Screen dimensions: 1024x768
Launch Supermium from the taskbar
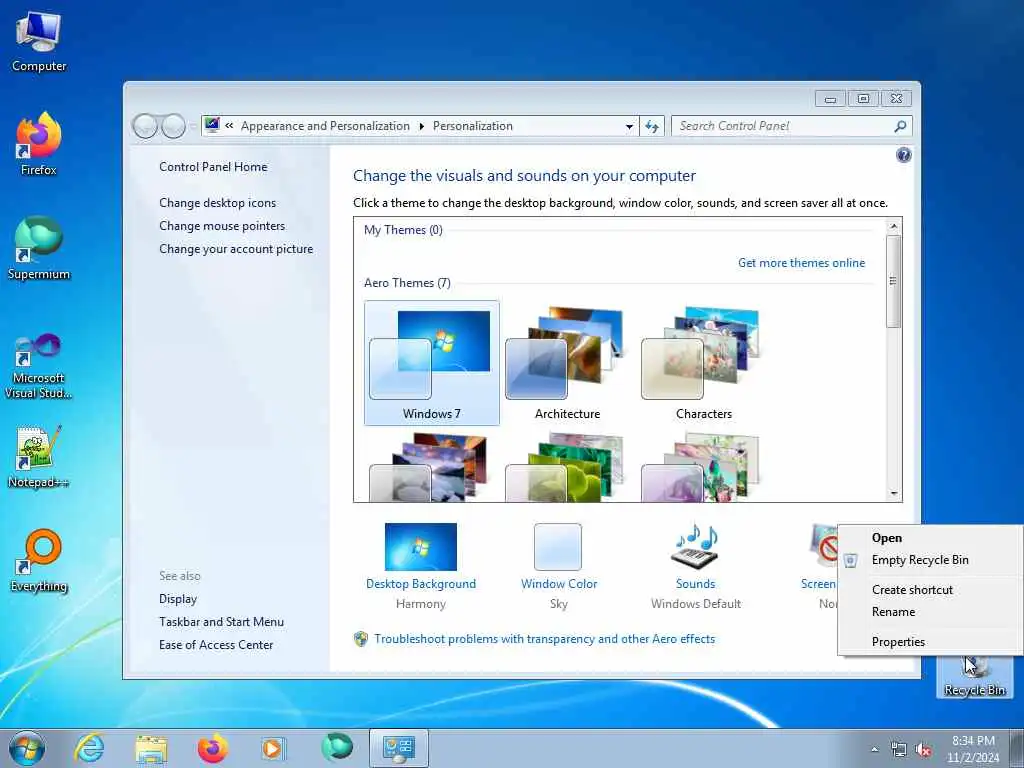(x=337, y=747)
